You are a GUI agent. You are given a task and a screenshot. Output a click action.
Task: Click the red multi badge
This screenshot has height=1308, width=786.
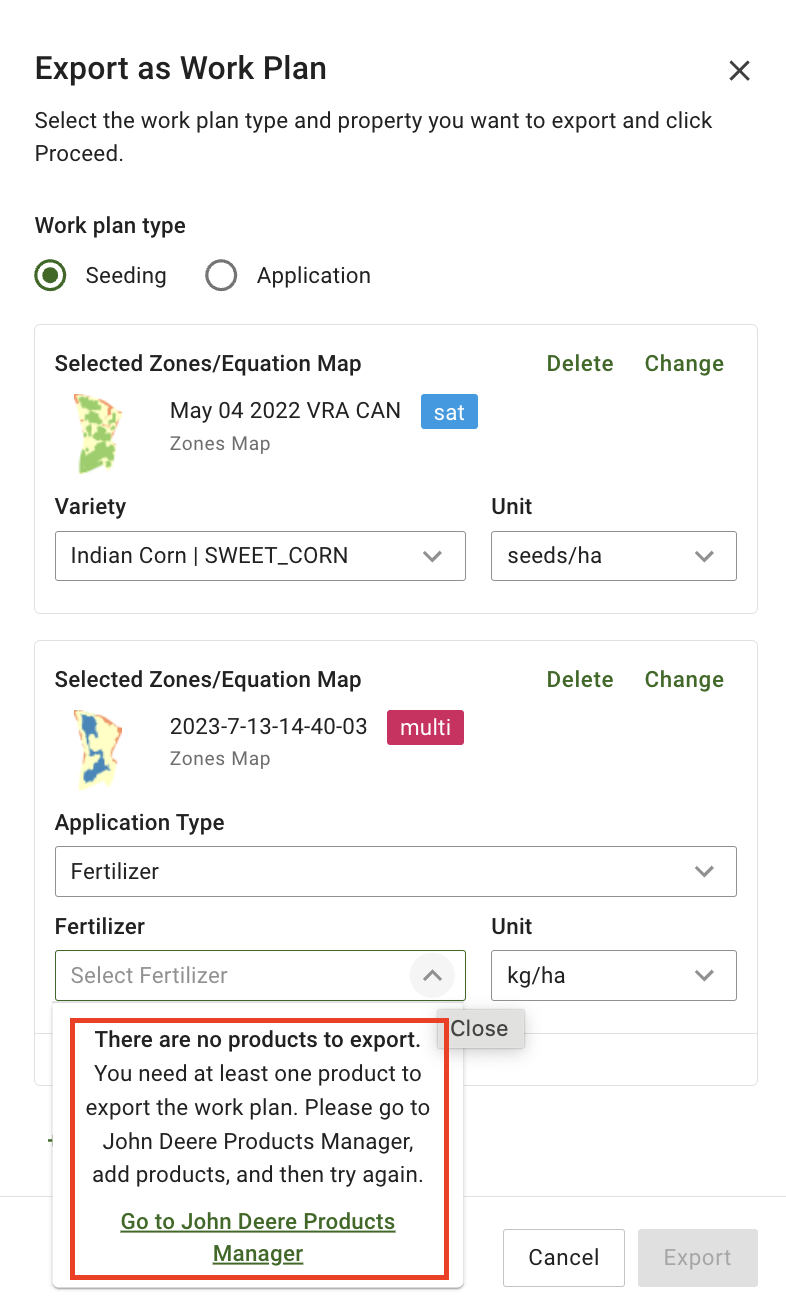[426, 728]
